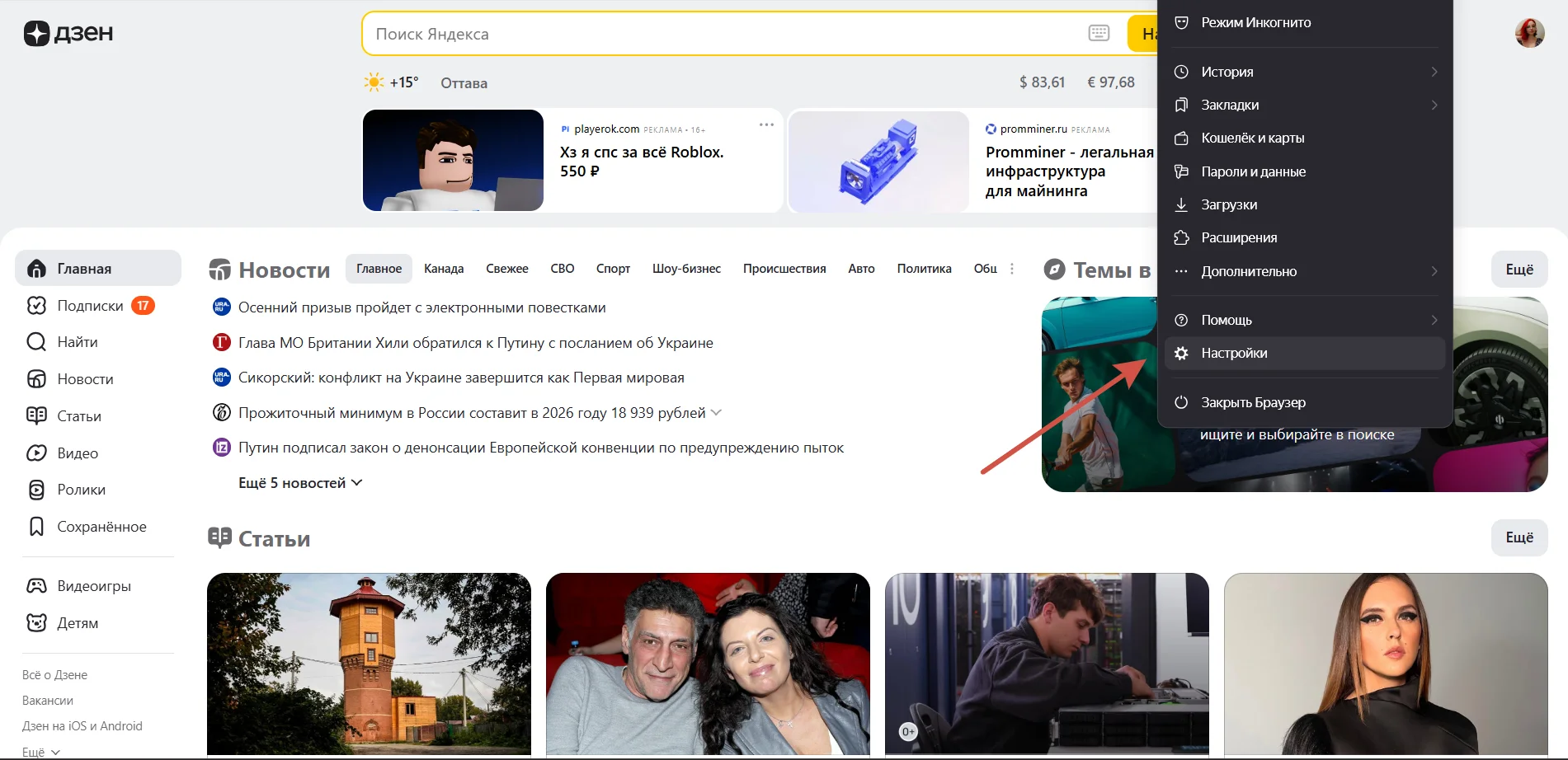Open the on-screen keyboard icon in search
1568x760 pixels.
coord(1099,34)
